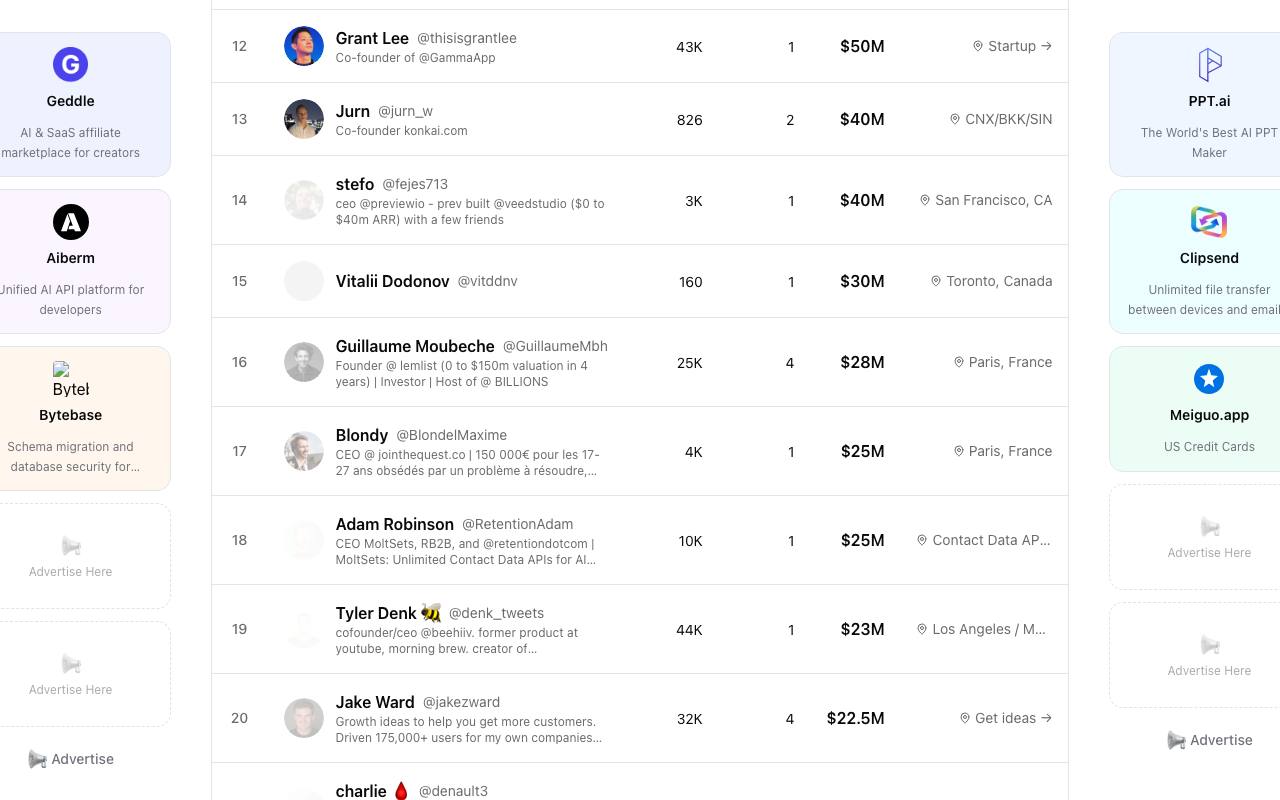Open the PPT.ai logo icon
Screen dimensions: 1280x800
pos(1209,65)
